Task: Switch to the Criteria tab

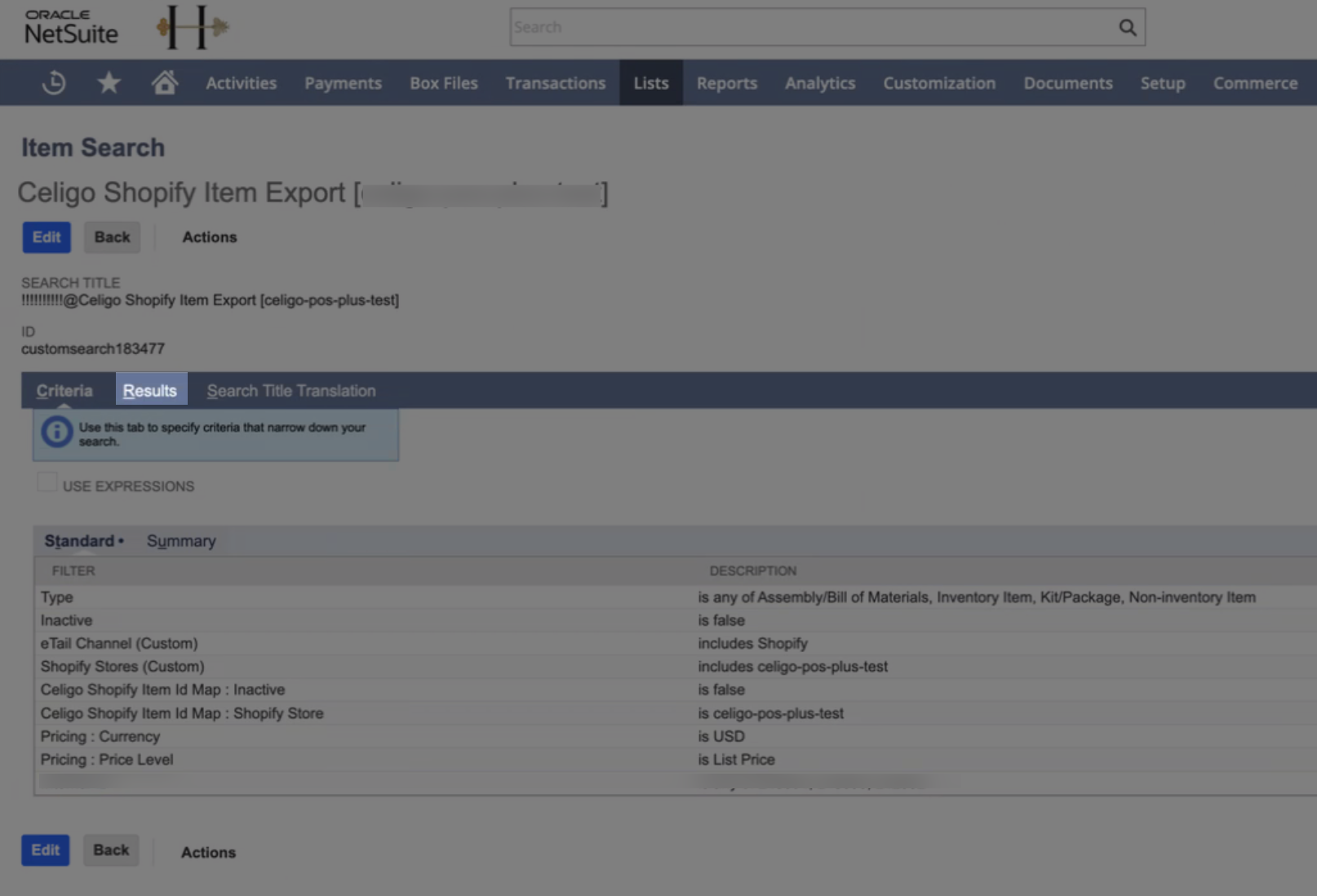Action: (x=64, y=391)
